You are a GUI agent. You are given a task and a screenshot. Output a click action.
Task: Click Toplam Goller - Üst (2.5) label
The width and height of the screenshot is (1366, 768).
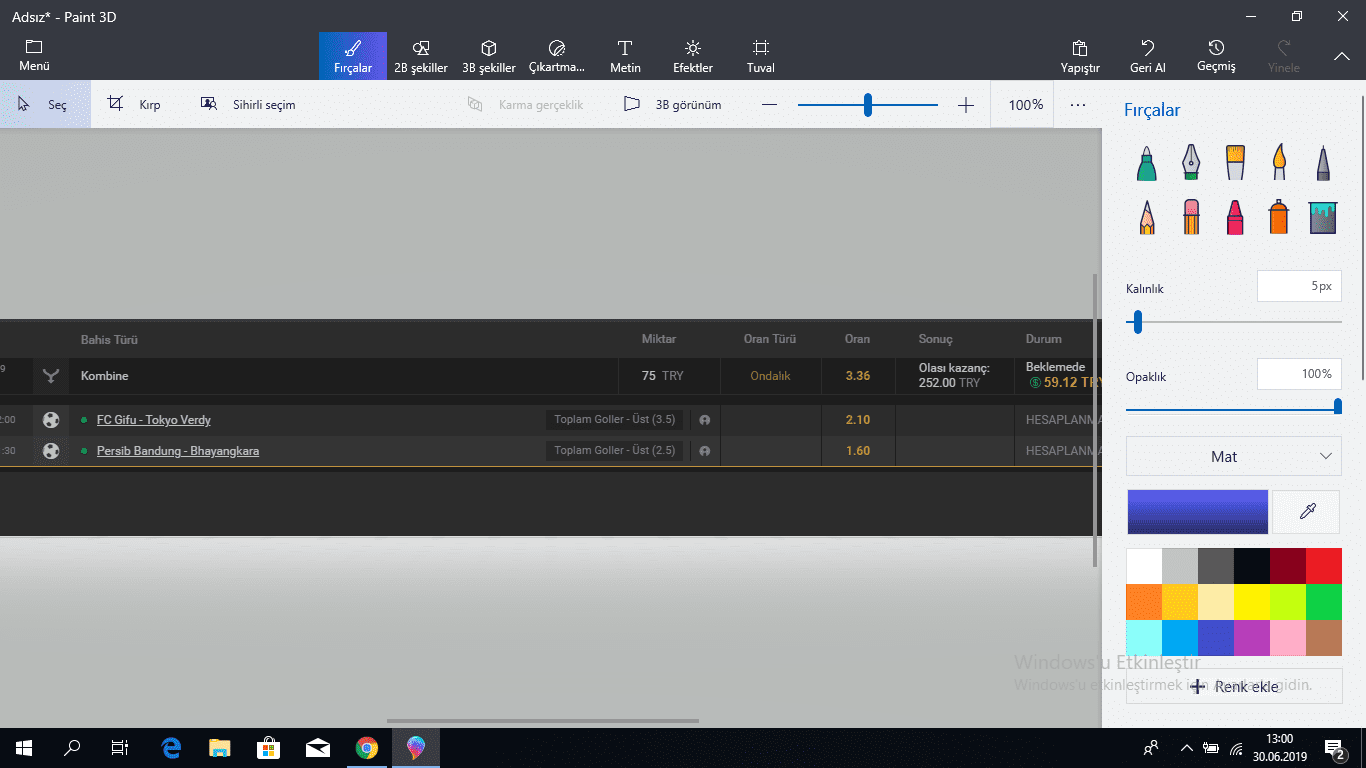pos(615,451)
